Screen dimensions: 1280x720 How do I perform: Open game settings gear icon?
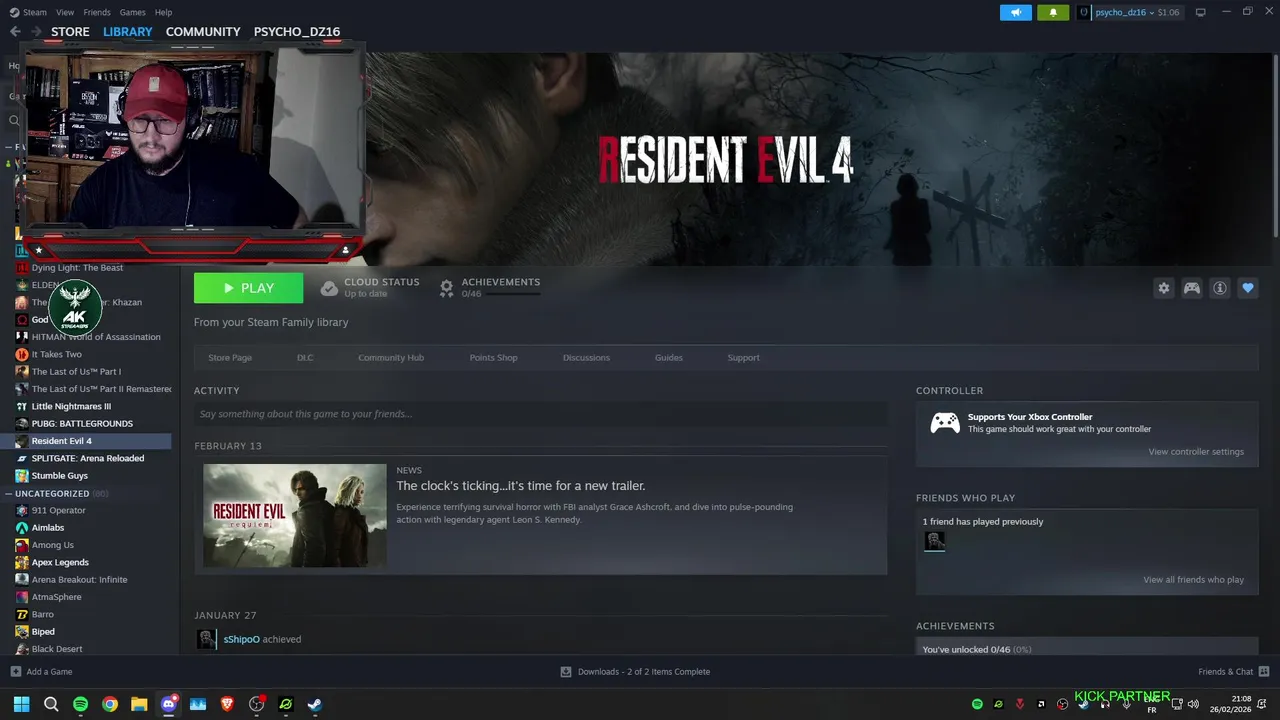click(x=1164, y=288)
